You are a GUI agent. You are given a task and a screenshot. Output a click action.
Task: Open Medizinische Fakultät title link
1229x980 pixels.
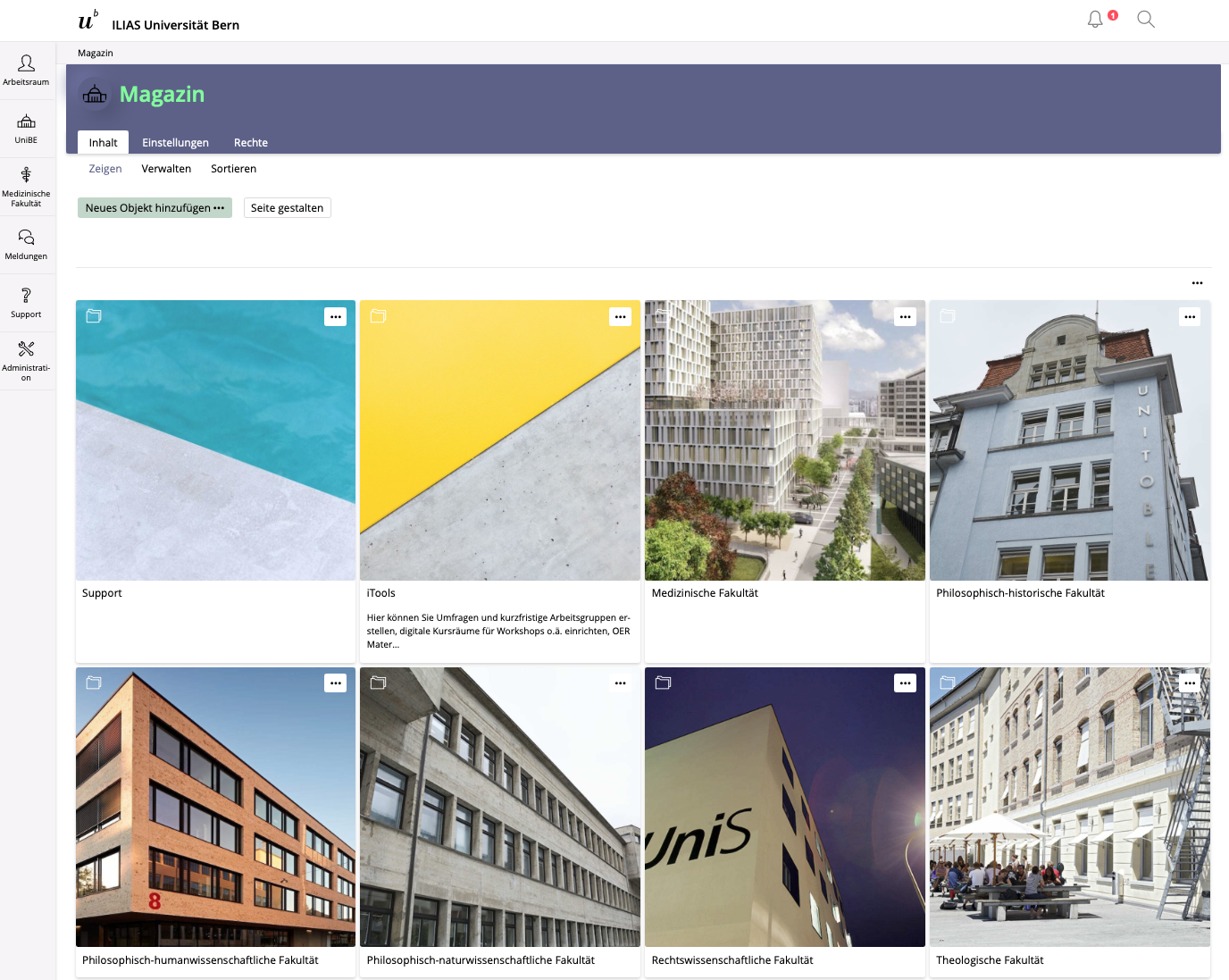pyautogui.click(x=705, y=593)
